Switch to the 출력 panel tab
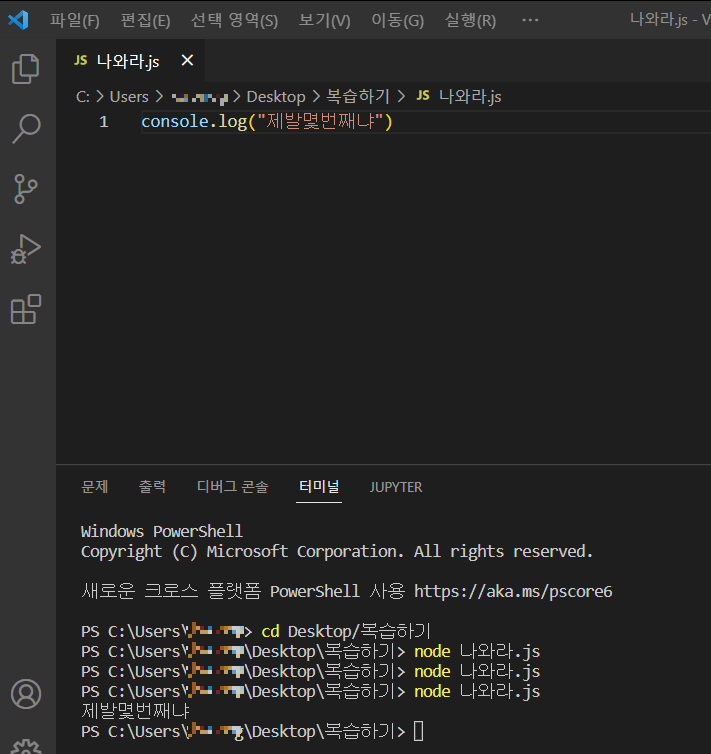The image size is (711, 754). coord(152,487)
